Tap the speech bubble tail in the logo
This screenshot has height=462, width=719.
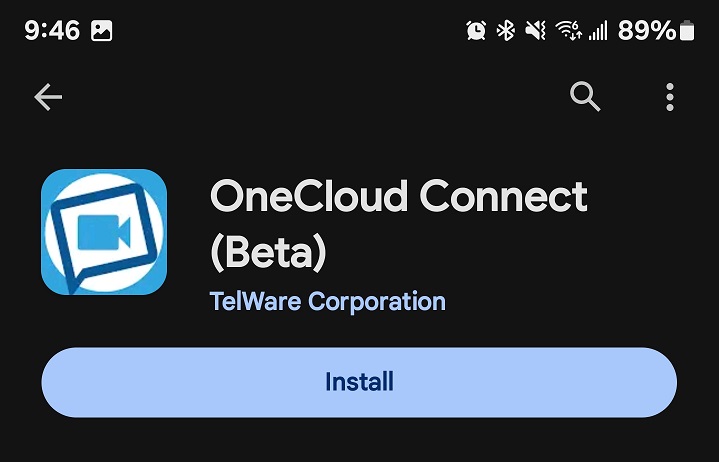(76, 280)
